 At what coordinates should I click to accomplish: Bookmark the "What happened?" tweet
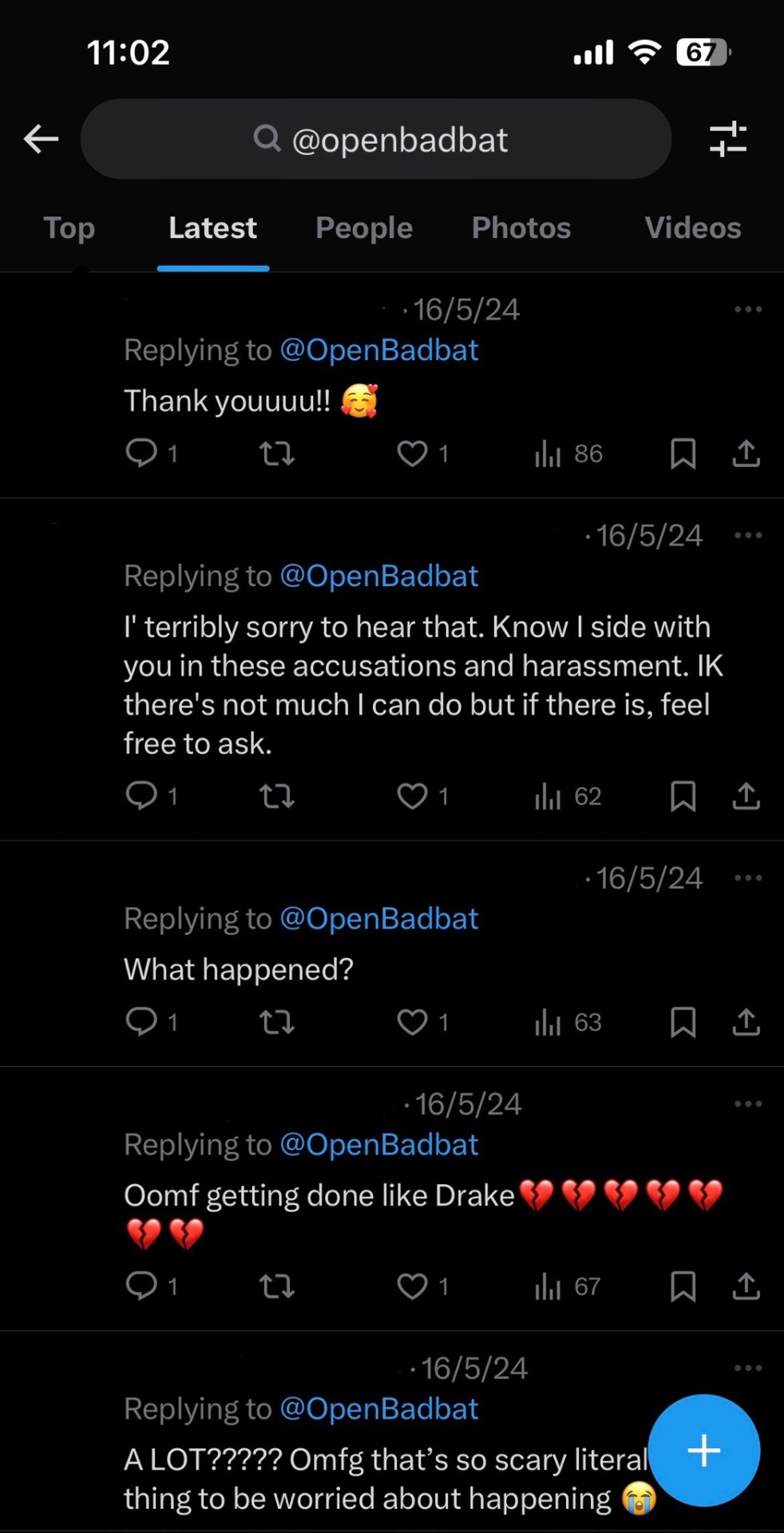point(683,1022)
